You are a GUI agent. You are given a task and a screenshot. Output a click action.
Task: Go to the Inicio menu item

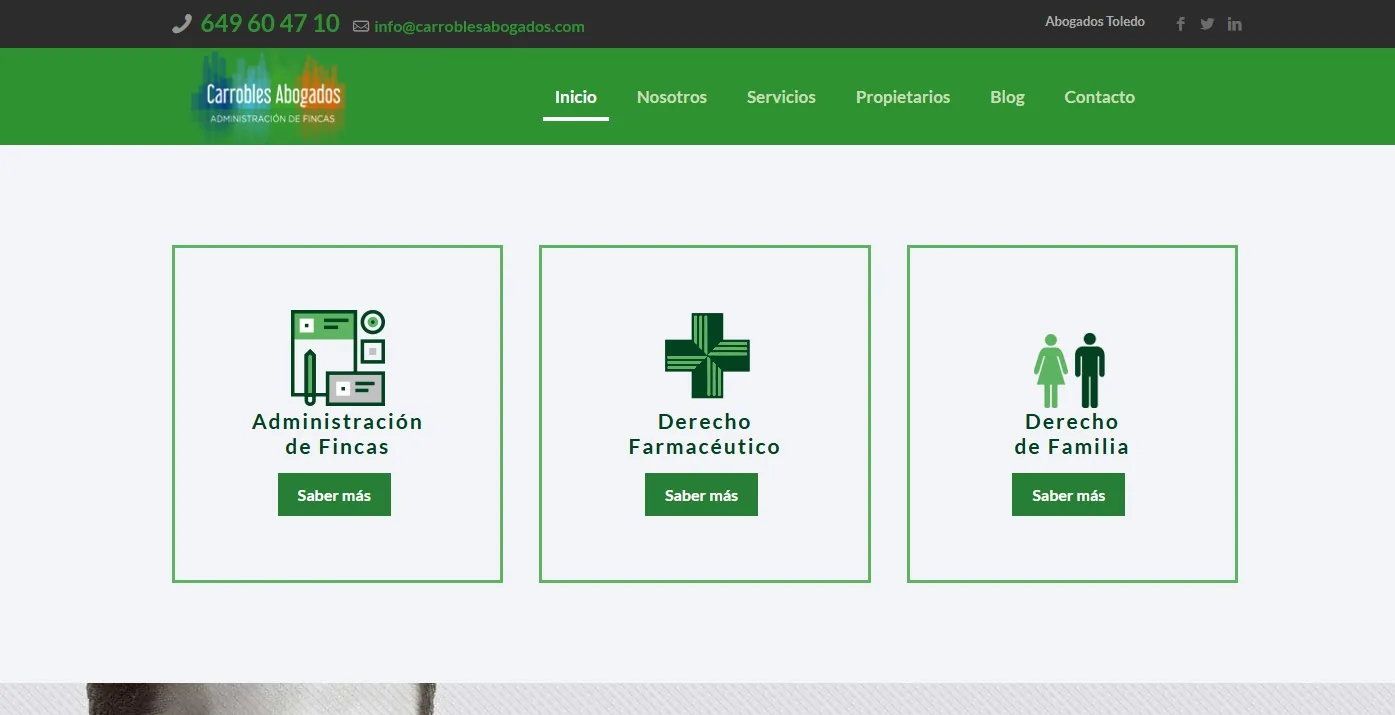tap(576, 97)
